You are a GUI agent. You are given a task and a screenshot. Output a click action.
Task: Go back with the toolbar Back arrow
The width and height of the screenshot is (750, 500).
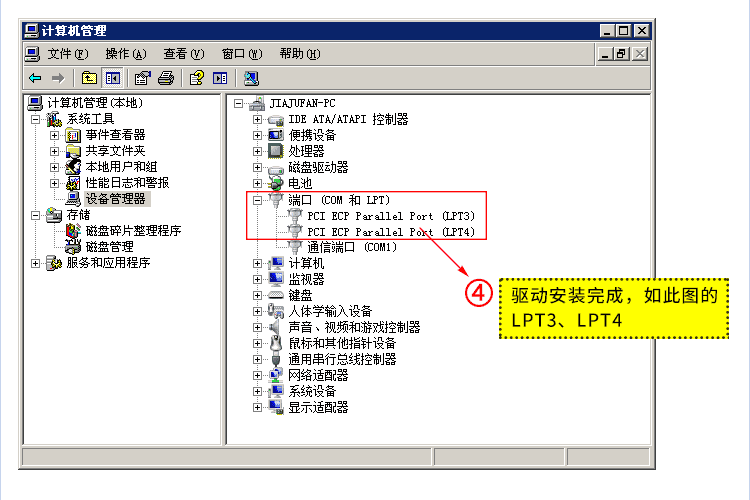(35, 78)
